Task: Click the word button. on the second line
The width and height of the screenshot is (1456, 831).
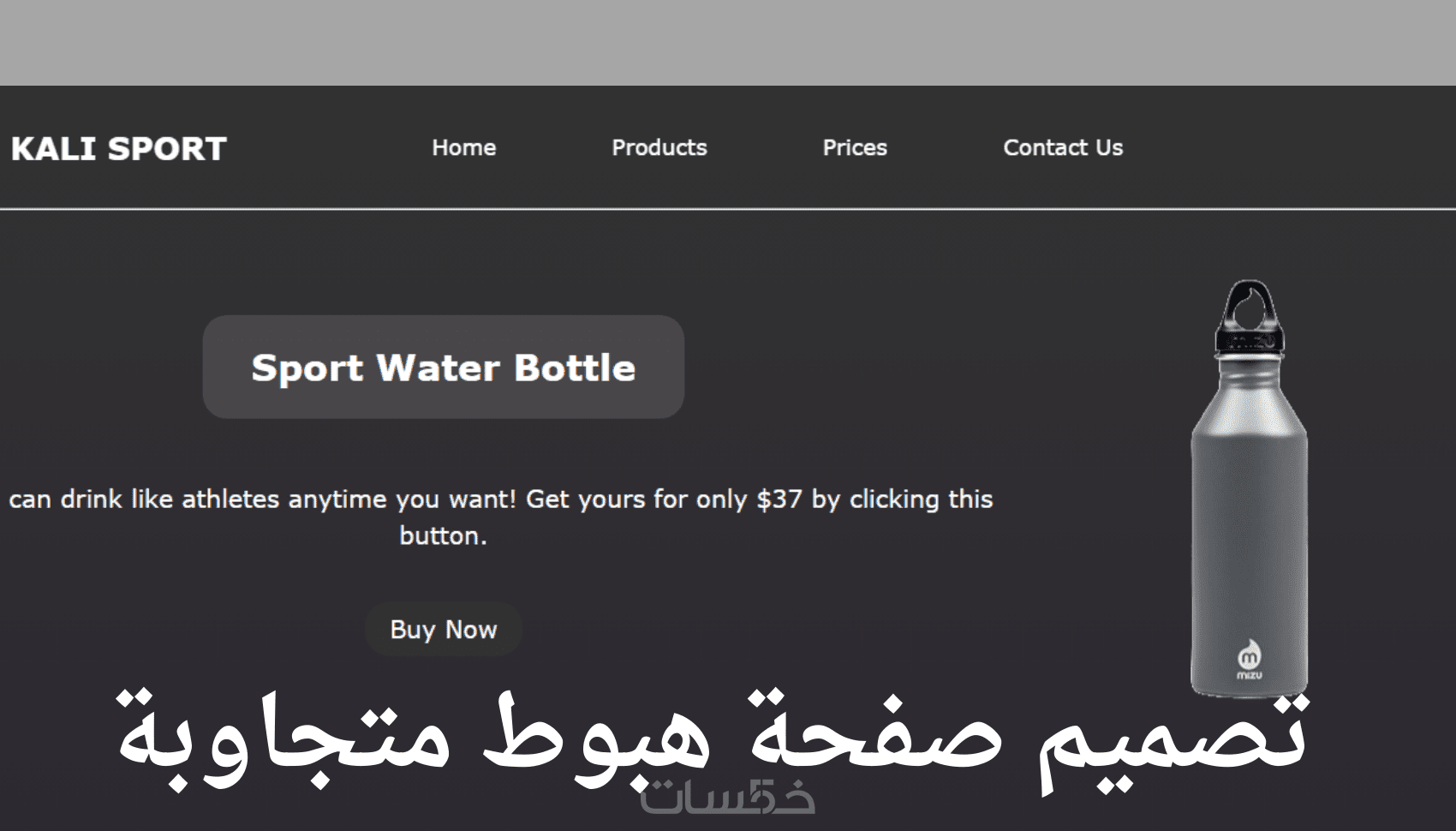Action: 443,536
